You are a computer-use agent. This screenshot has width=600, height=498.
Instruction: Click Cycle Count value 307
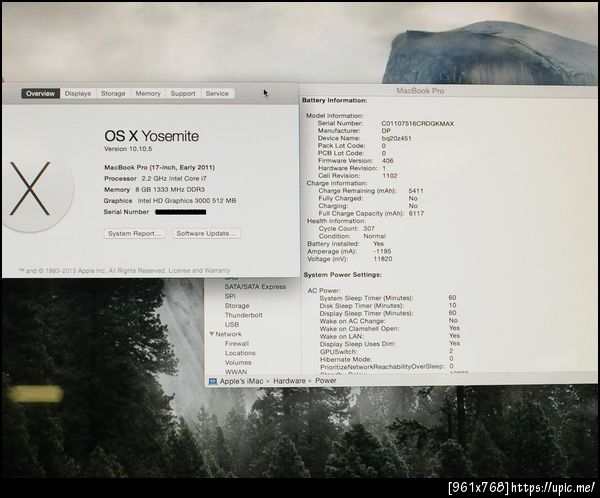point(369,229)
